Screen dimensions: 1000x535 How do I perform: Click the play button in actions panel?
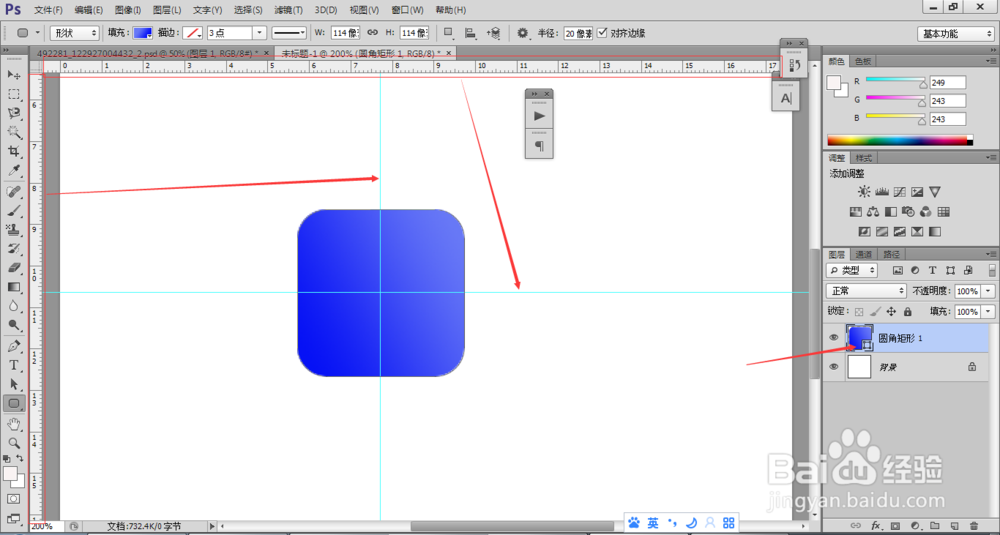(x=540, y=116)
